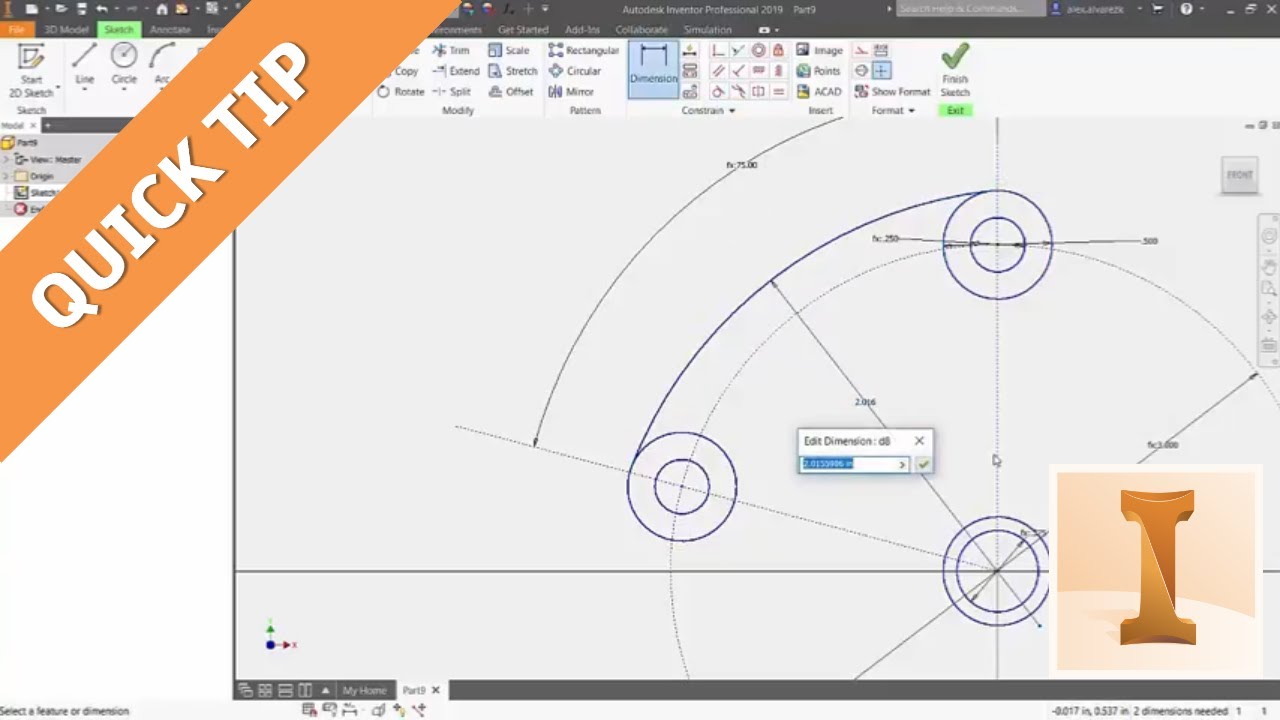The width and height of the screenshot is (1280, 720).
Task: Select Part9 root in model browser
Action: point(20,143)
